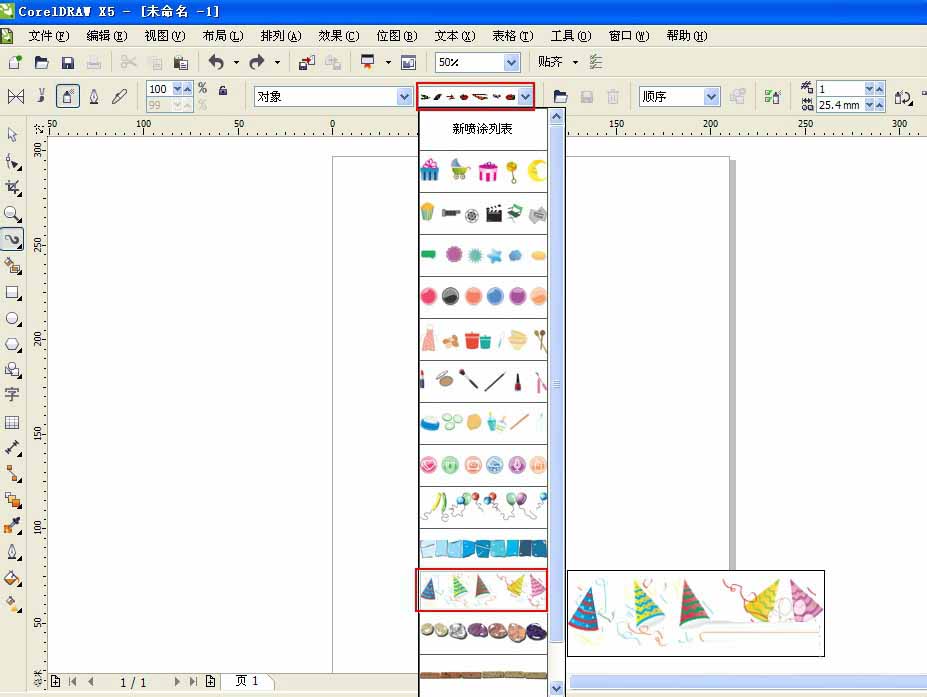Create a new document
Viewport: 927px width, 697px height.
click(15, 62)
